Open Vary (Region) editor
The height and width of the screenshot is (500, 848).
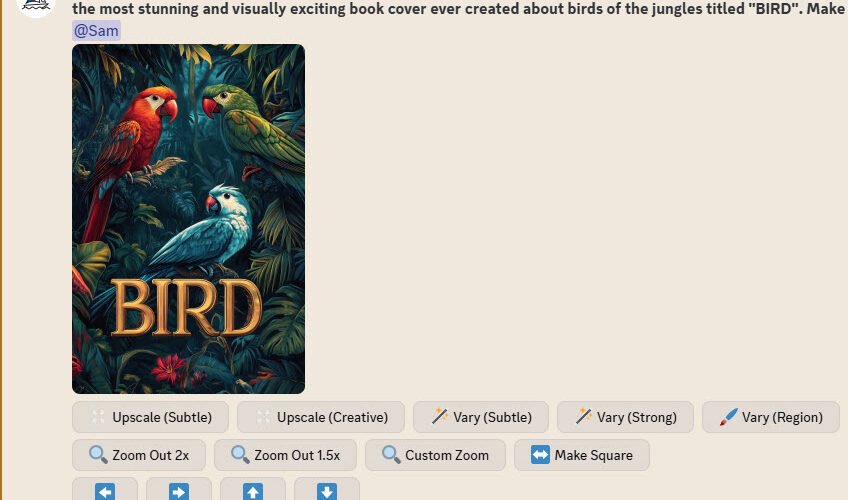pyautogui.click(x=771, y=417)
